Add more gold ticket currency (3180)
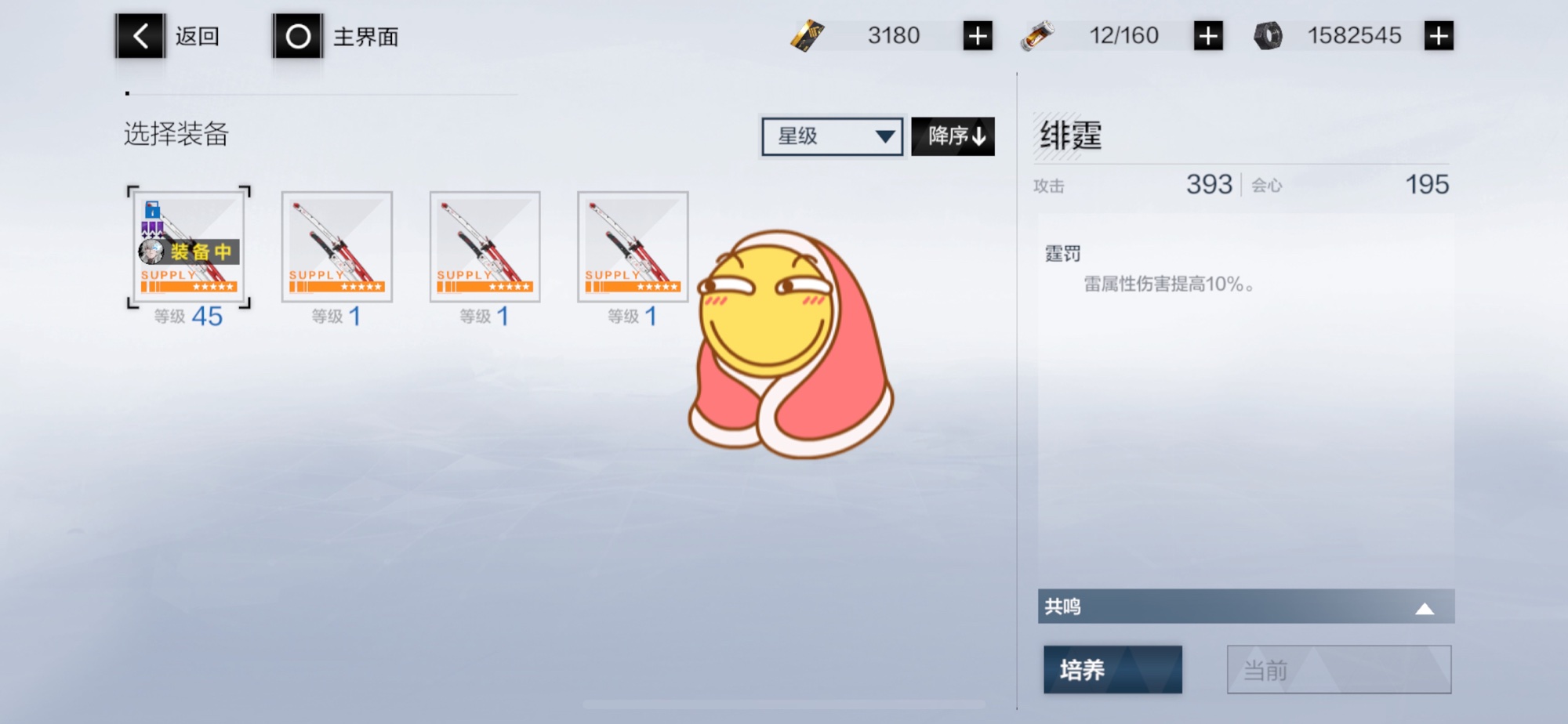The width and height of the screenshot is (1568, 724). [978, 36]
